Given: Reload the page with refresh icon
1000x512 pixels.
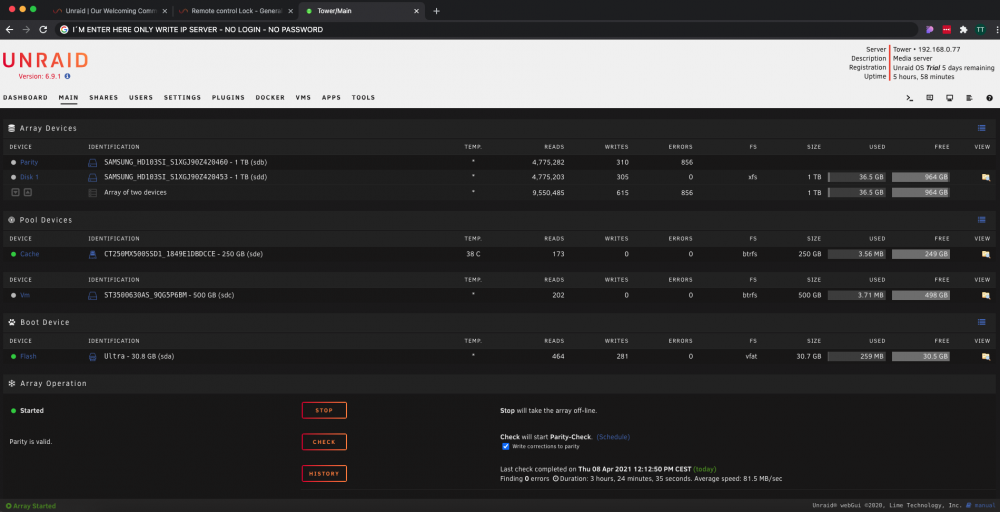Looking at the screenshot, I should 43,29.
